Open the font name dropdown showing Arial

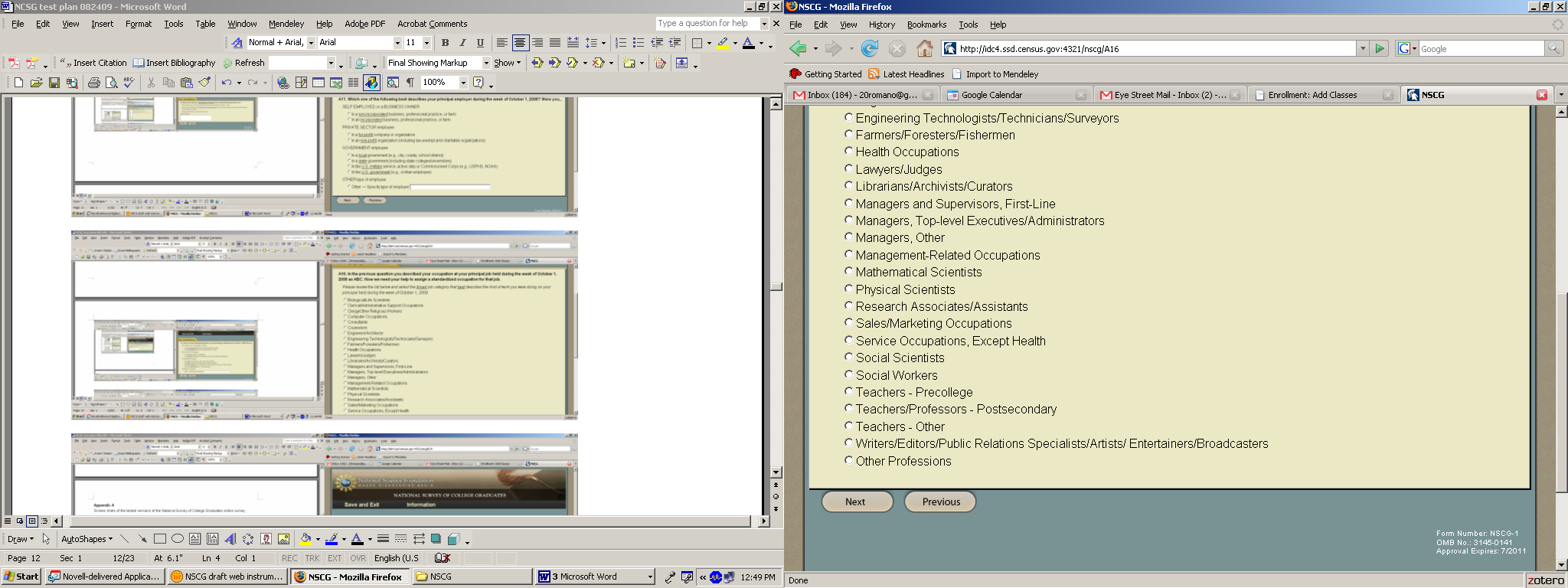pyautogui.click(x=397, y=43)
